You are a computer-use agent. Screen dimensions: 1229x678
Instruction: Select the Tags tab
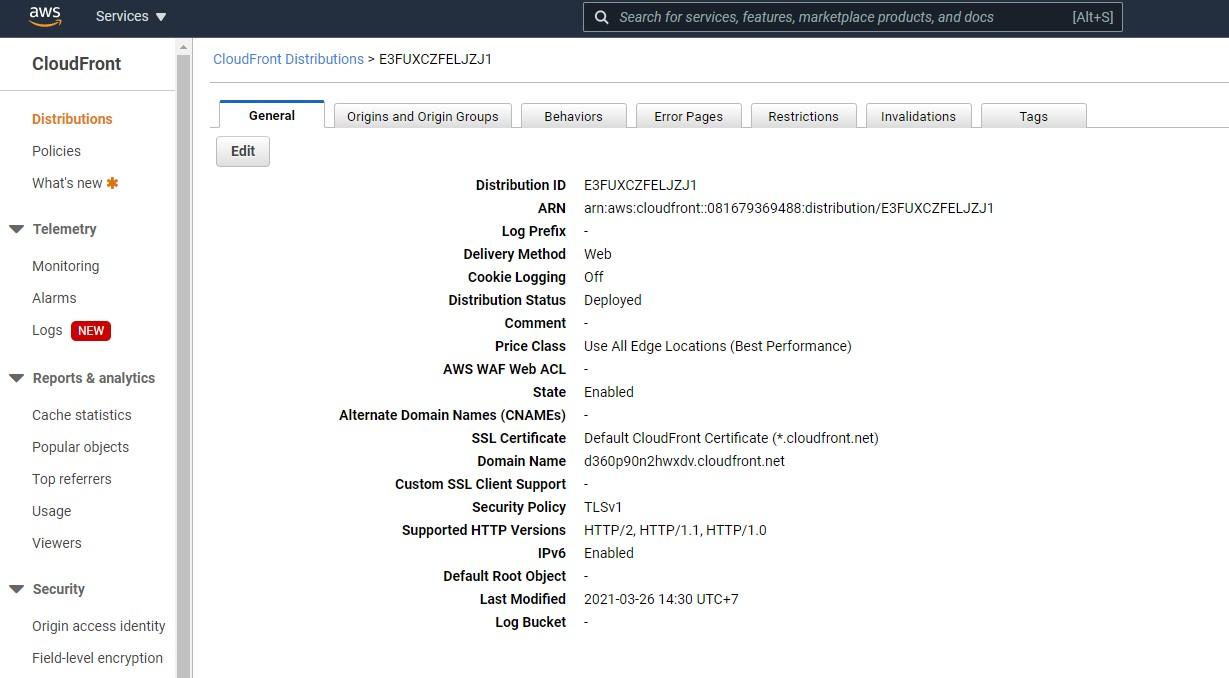click(x=1033, y=116)
